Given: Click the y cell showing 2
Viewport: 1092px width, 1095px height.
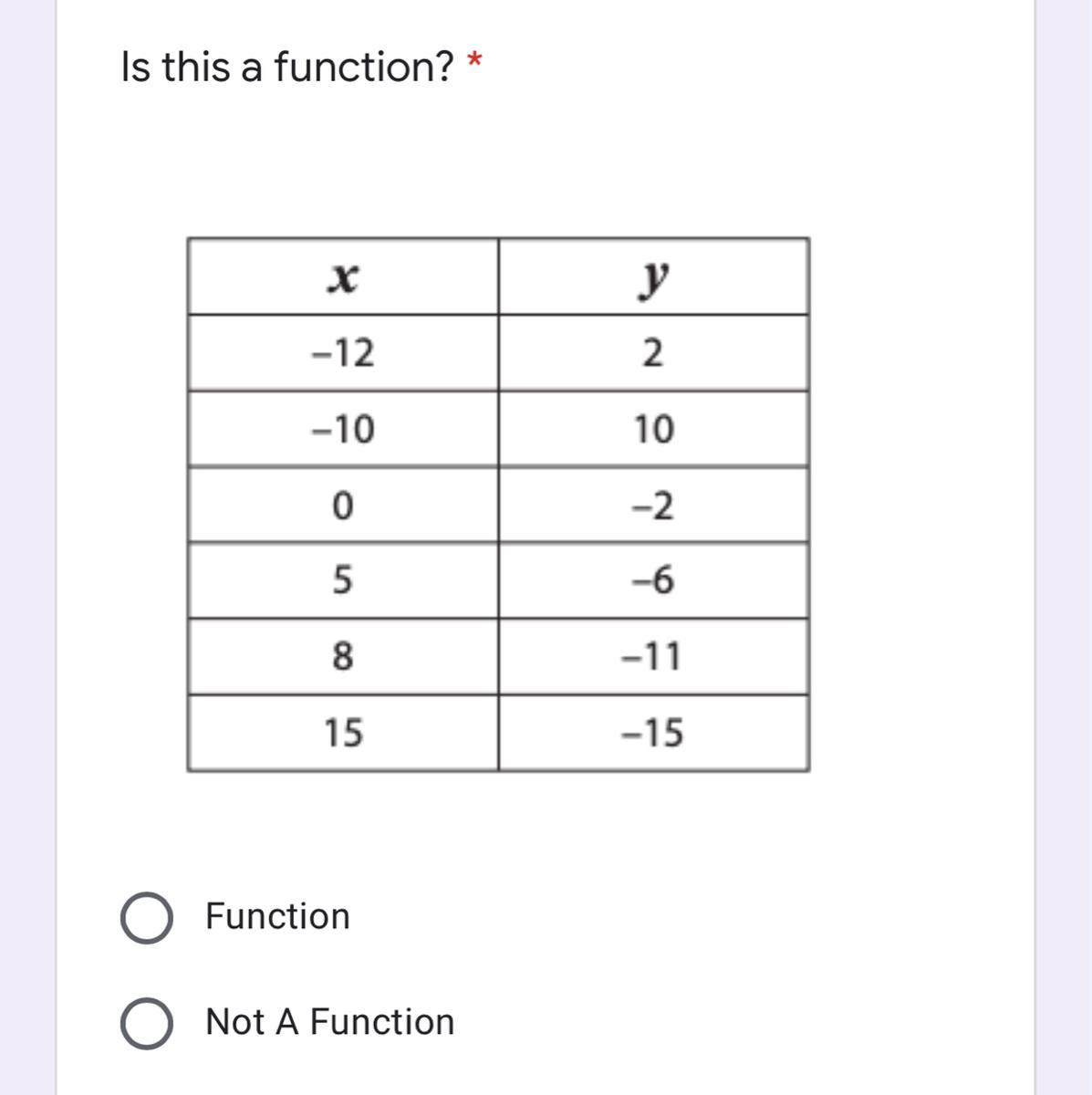Looking at the screenshot, I should point(653,353).
